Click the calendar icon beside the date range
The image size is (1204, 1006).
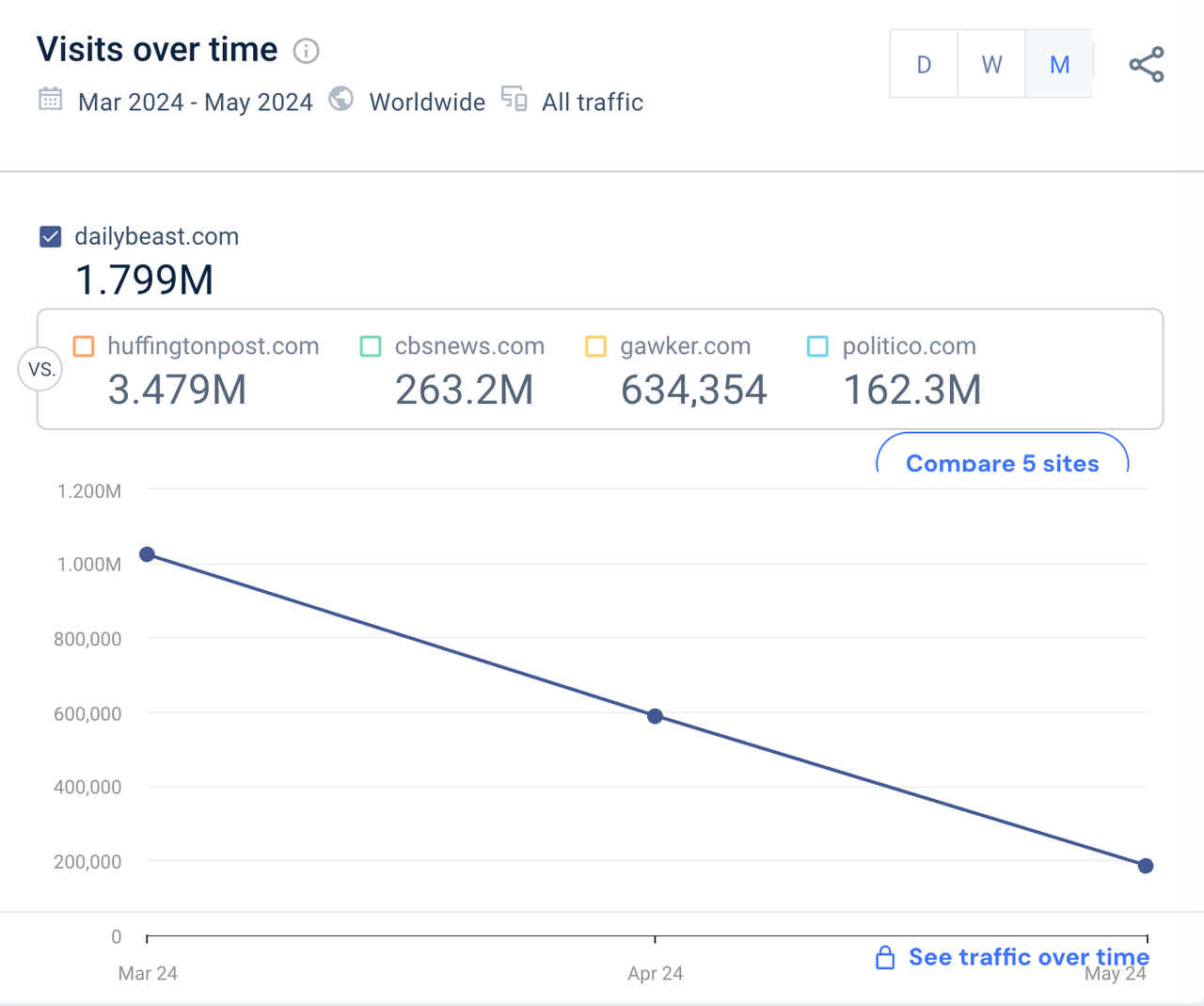pos(51,99)
